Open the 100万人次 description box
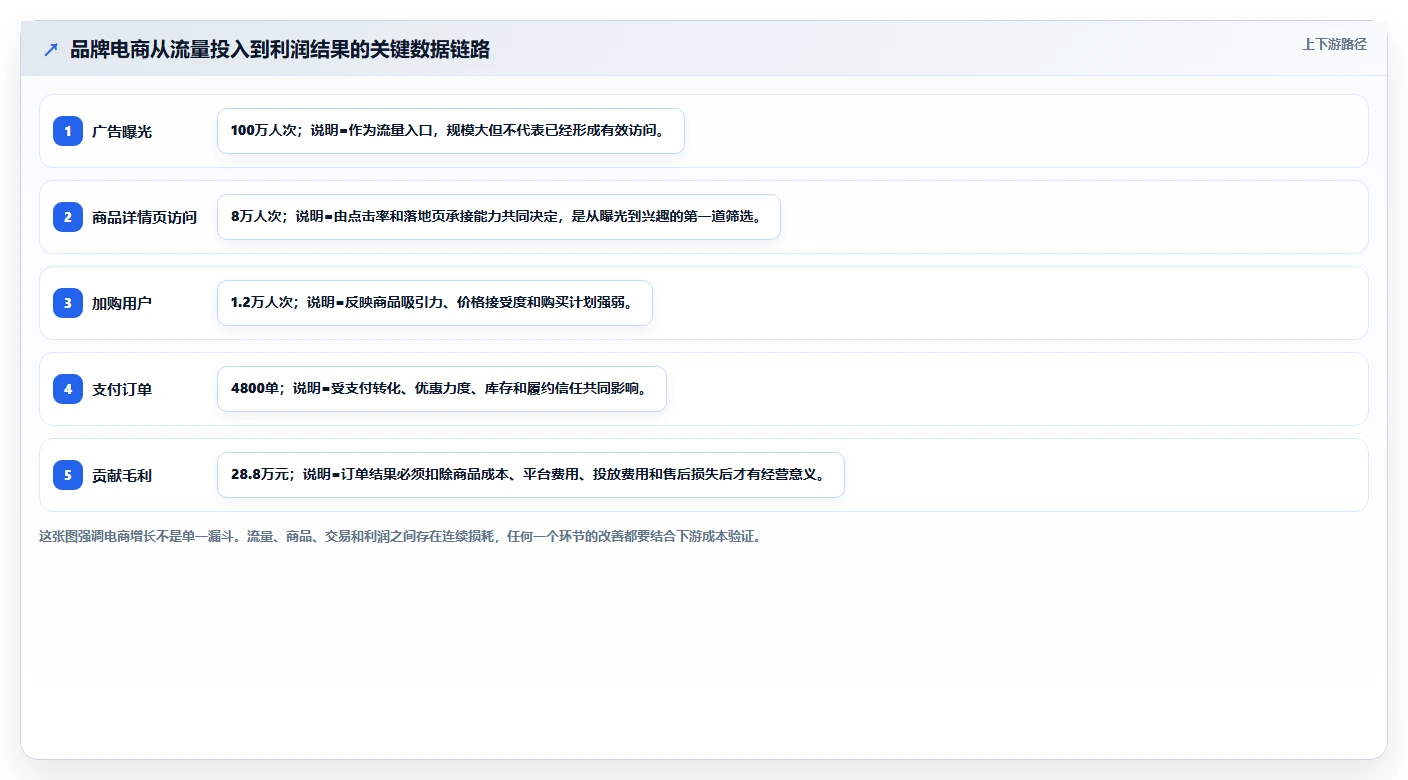The width and height of the screenshot is (1408, 780). 451,131
